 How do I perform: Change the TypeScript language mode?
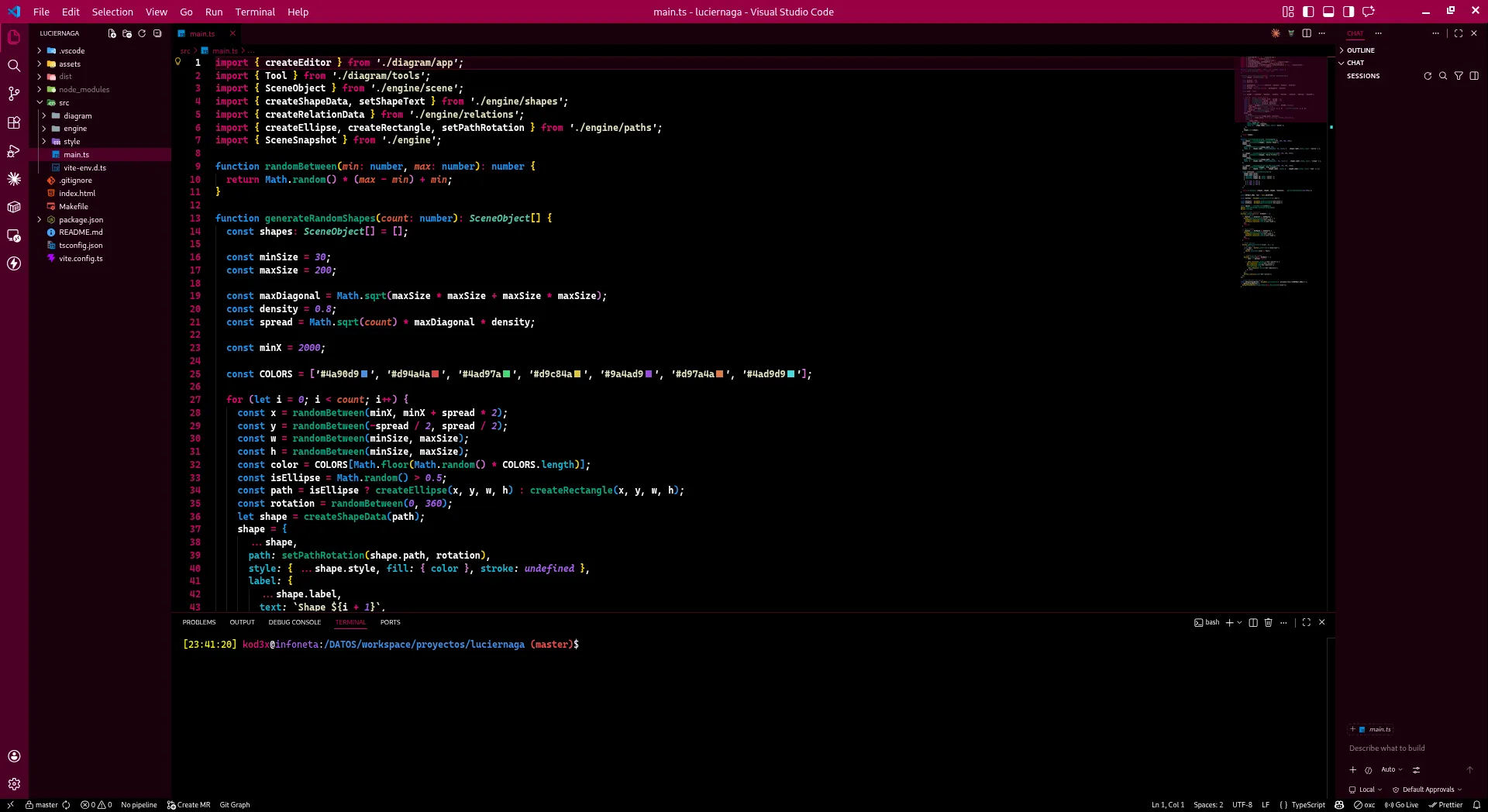[1308, 805]
